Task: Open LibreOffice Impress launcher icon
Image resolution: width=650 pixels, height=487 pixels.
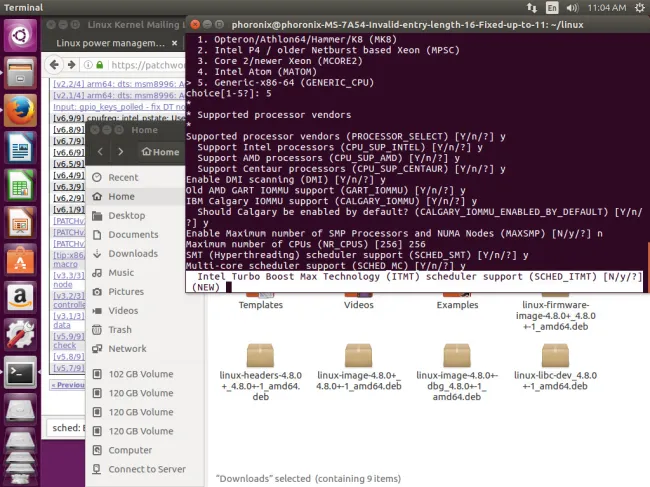Action: point(20,223)
